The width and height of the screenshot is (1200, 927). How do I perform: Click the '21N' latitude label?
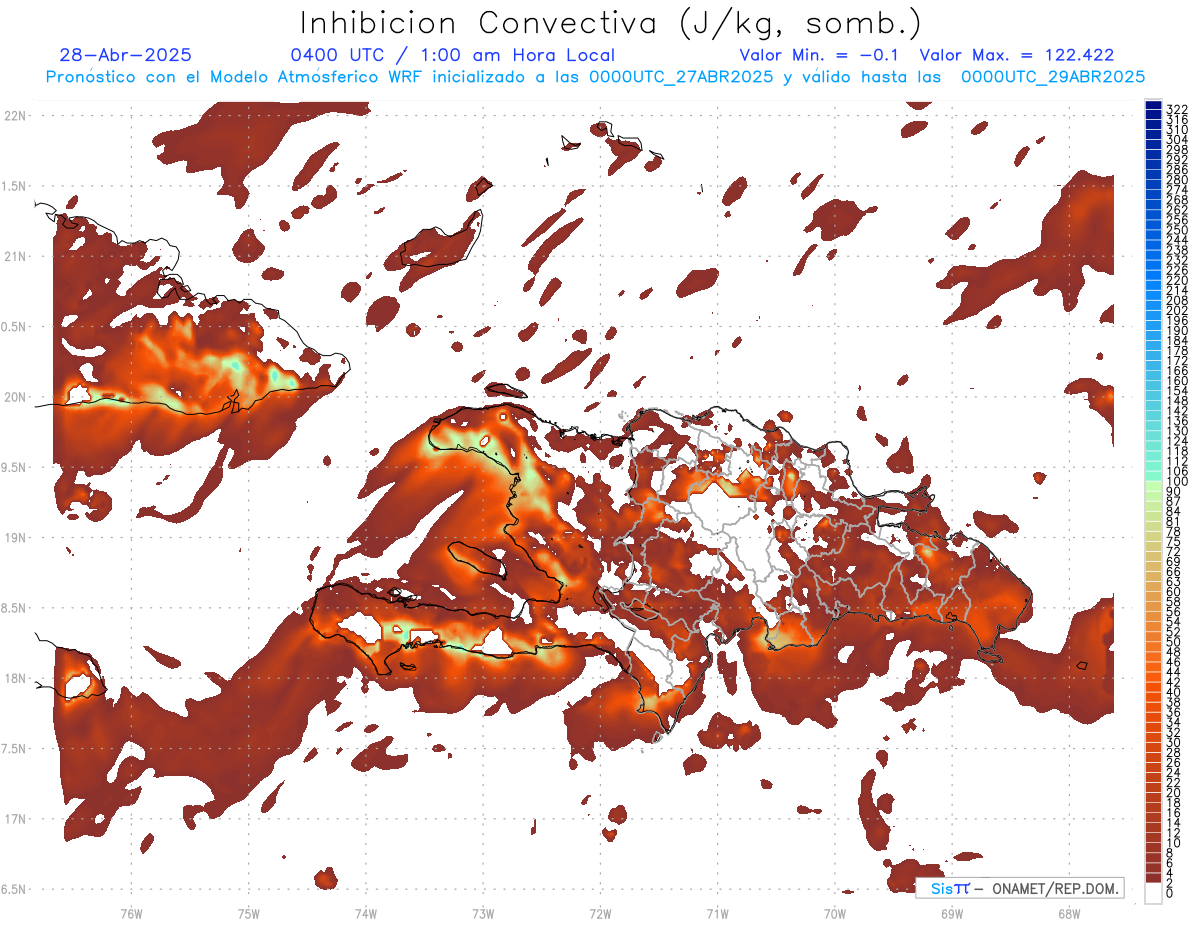[15, 257]
